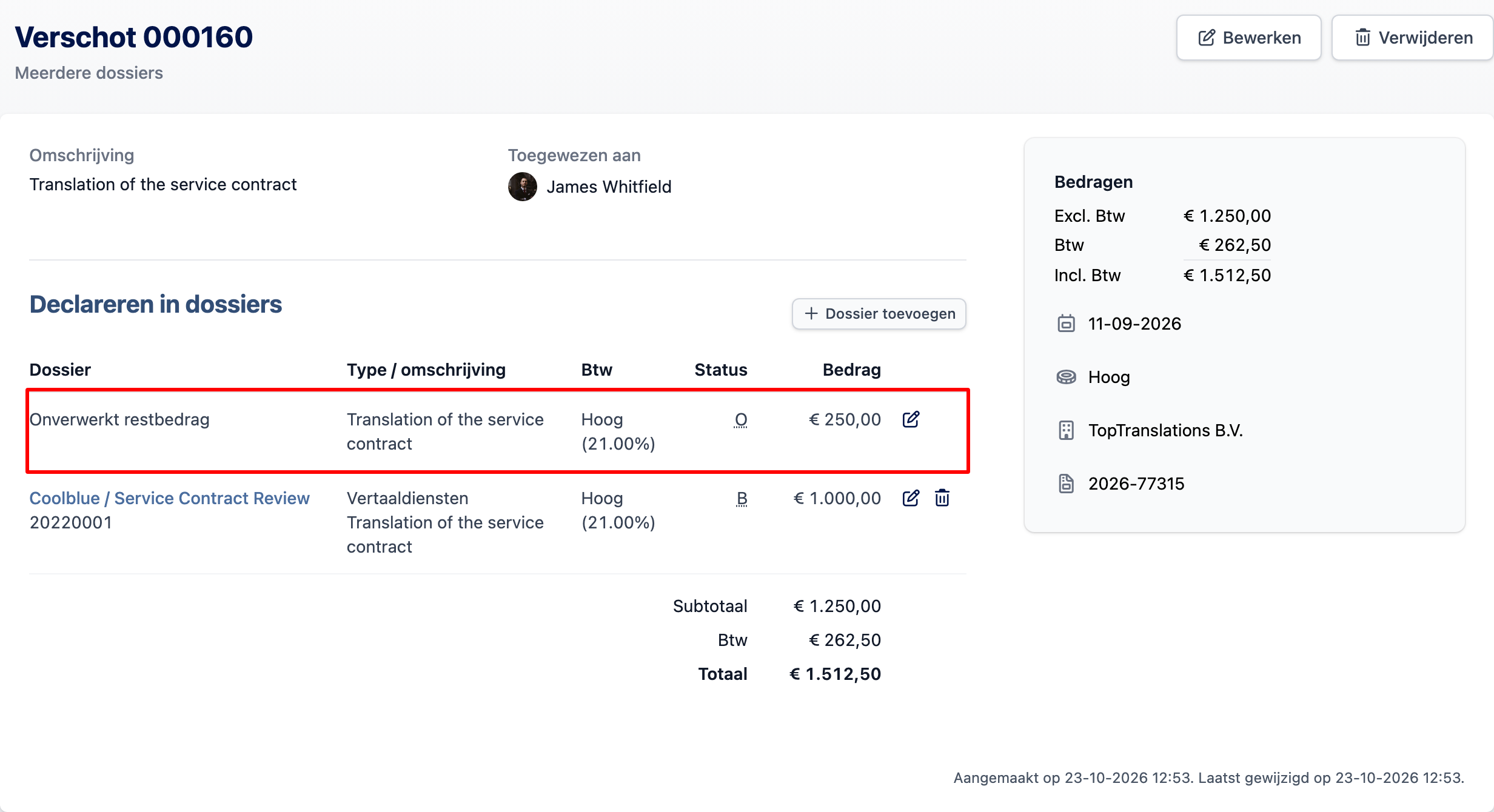1494x812 pixels.
Task: Delete the Coolblue dossier row
Action: coord(942,498)
